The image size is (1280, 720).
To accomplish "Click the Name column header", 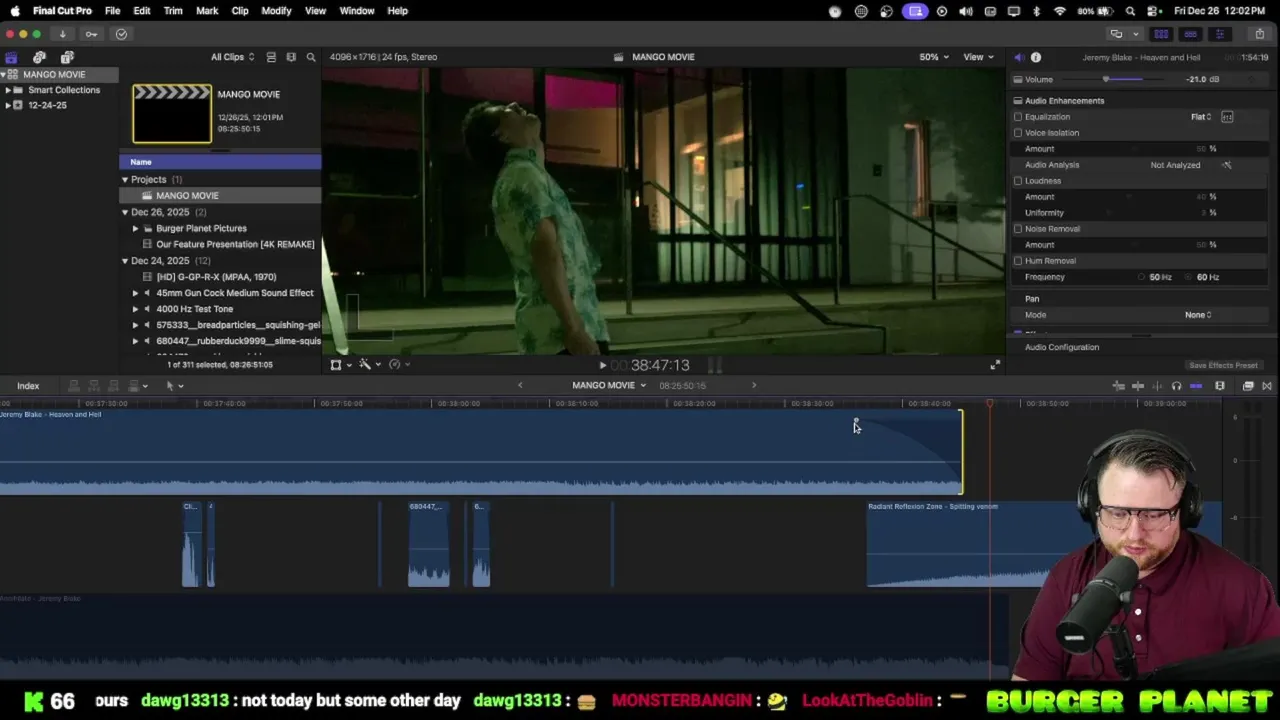I will [220, 162].
